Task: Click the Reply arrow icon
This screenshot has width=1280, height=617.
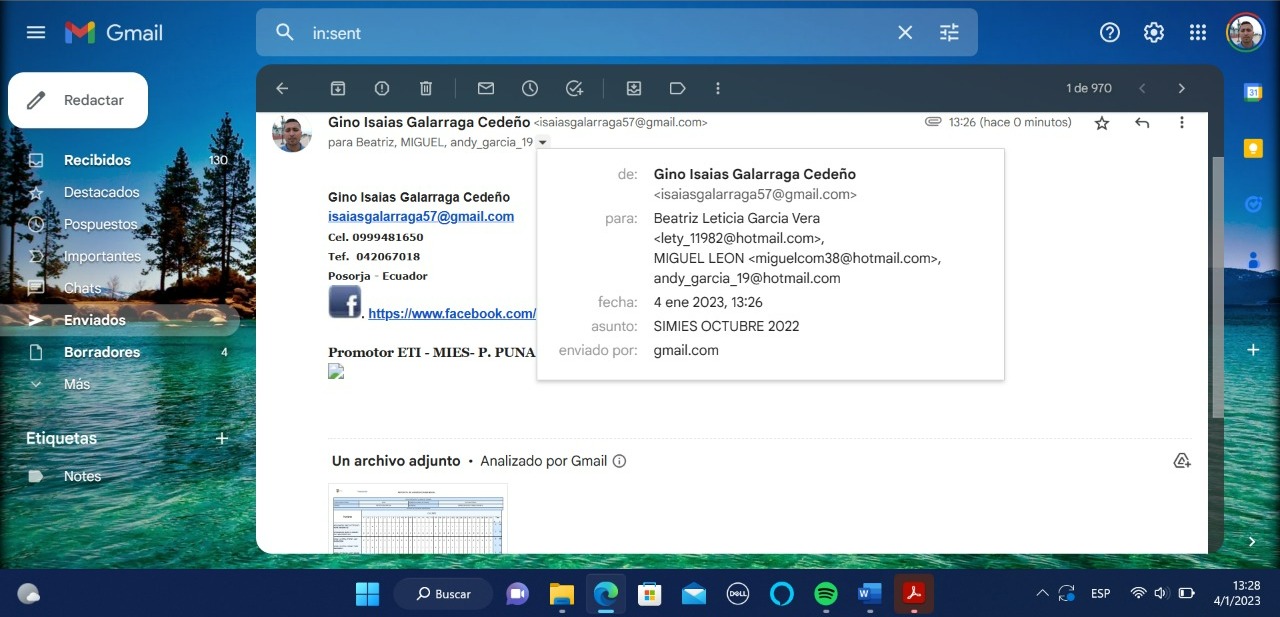Action: [x=1142, y=122]
